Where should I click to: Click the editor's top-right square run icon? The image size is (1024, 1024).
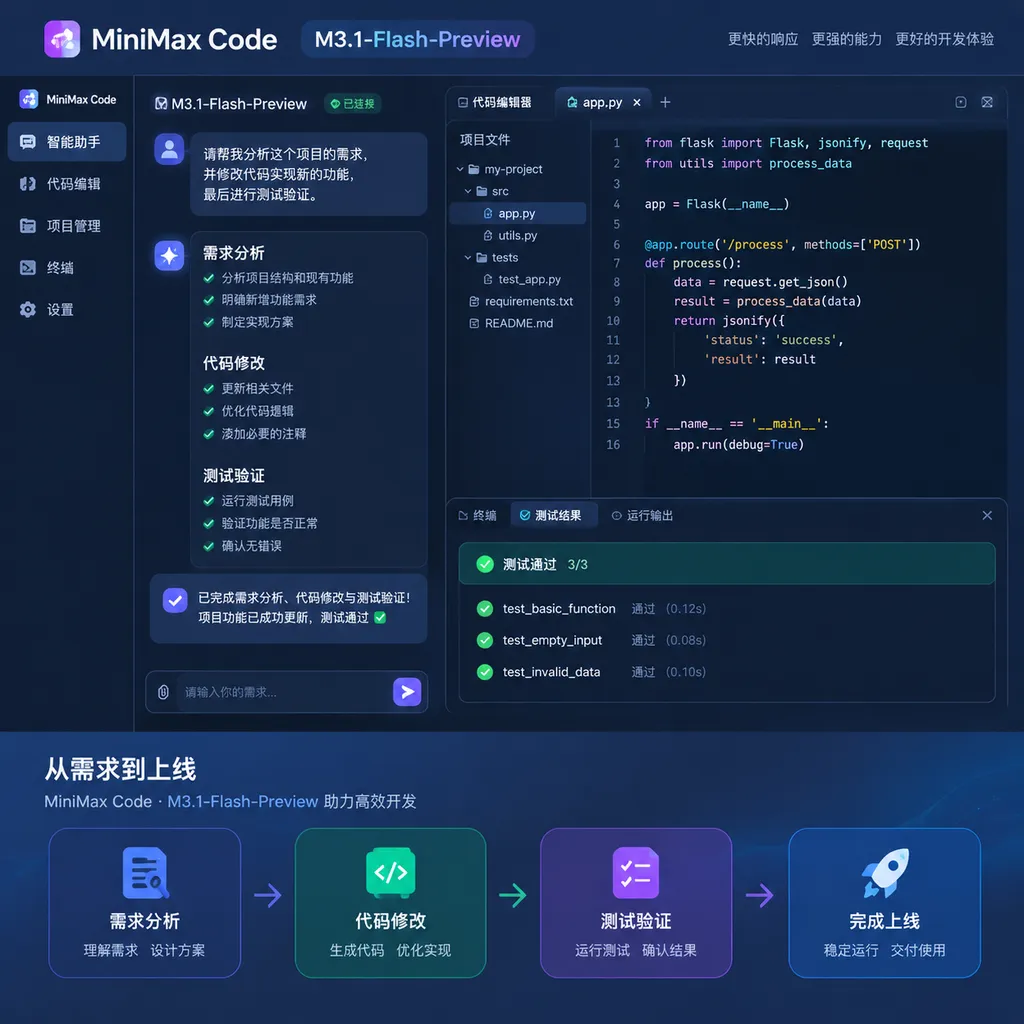(961, 102)
